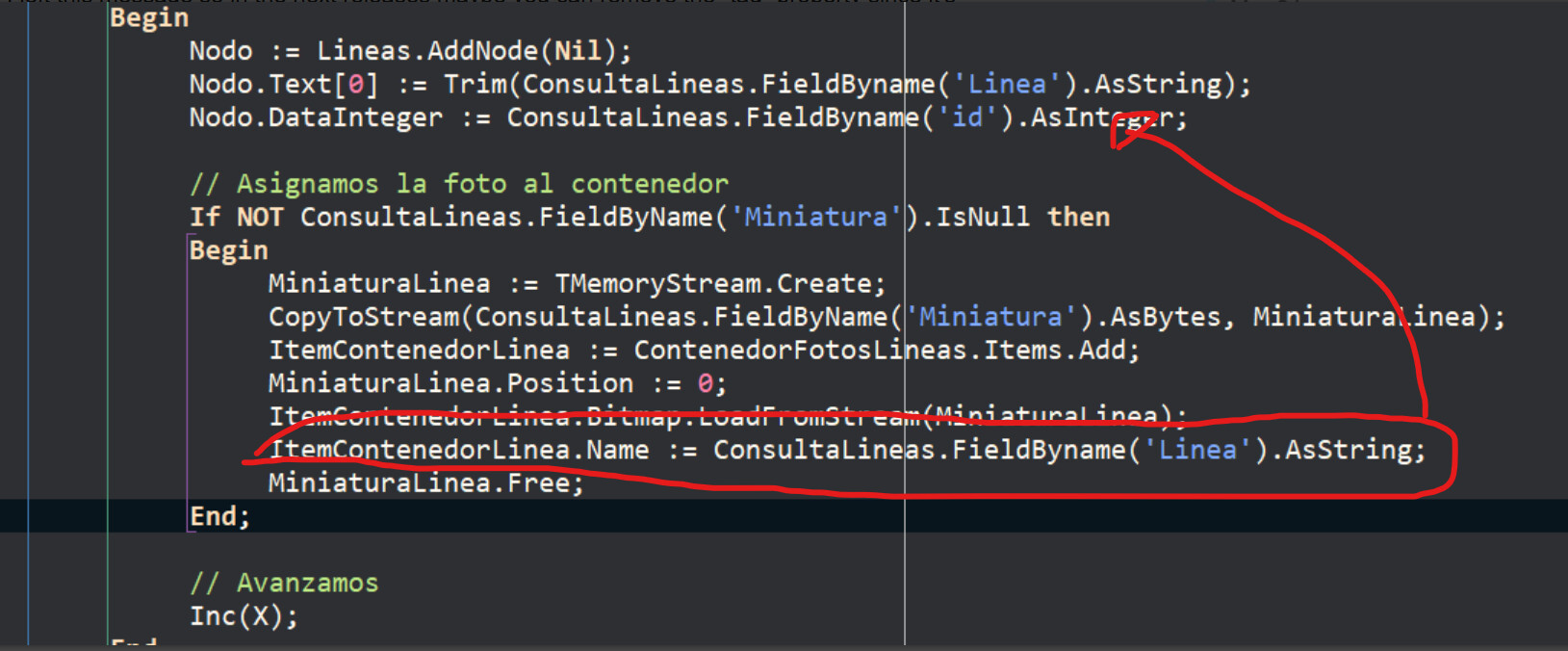Click the 'id' string literal

pos(968,117)
